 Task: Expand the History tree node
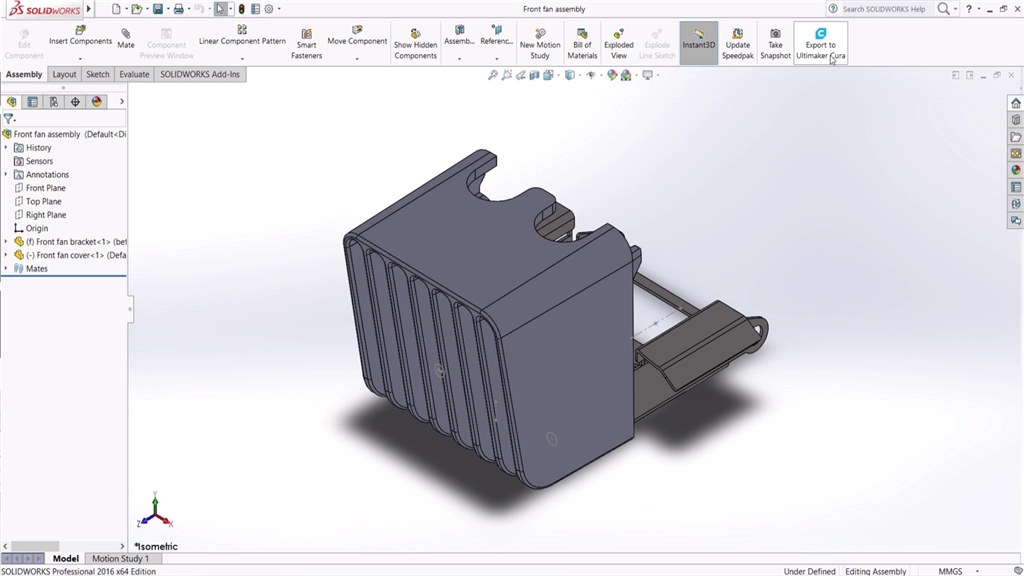tap(6, 148)
